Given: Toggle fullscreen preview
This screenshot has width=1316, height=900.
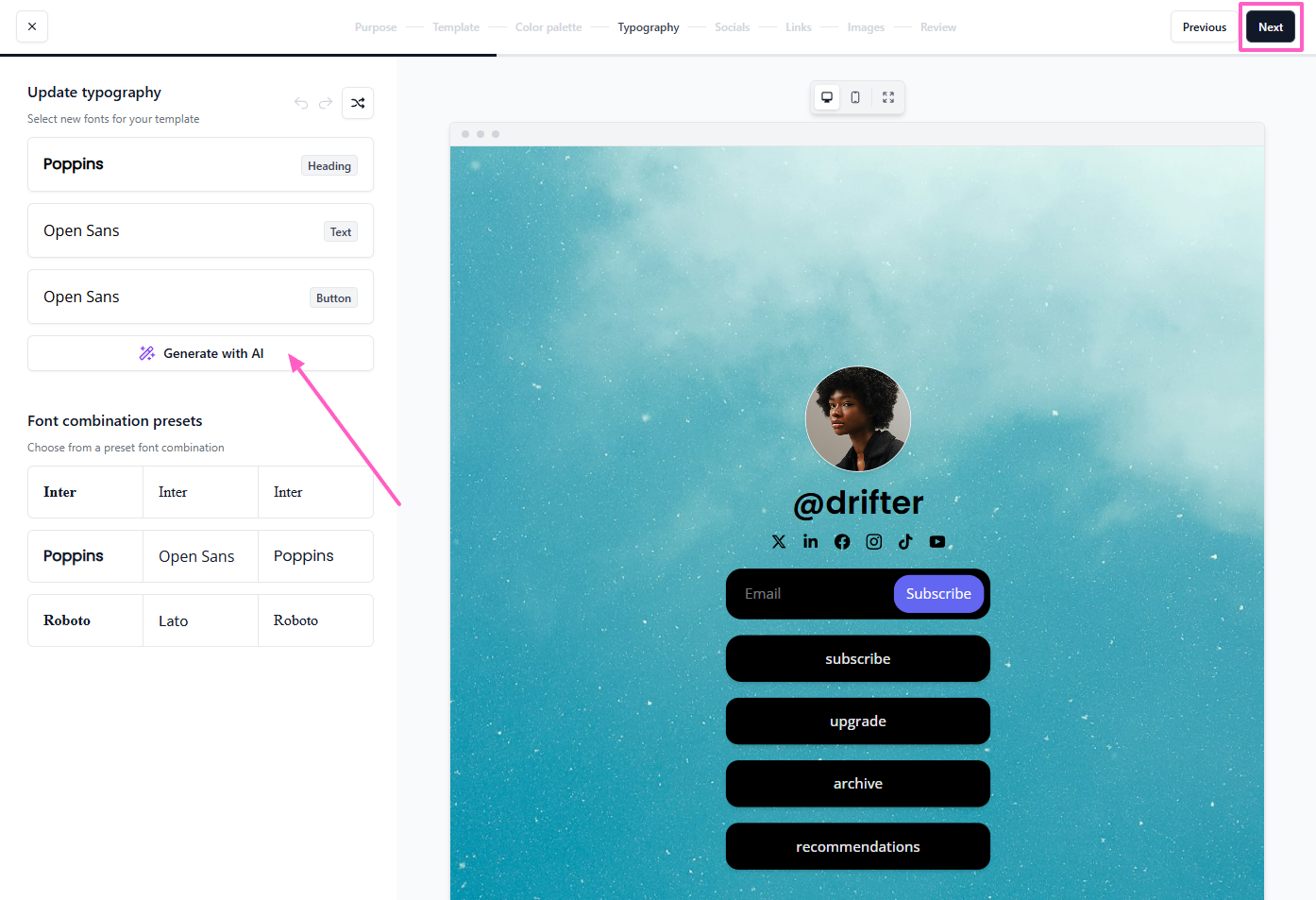Looking at the screenshot, I should tap(888, 97).
